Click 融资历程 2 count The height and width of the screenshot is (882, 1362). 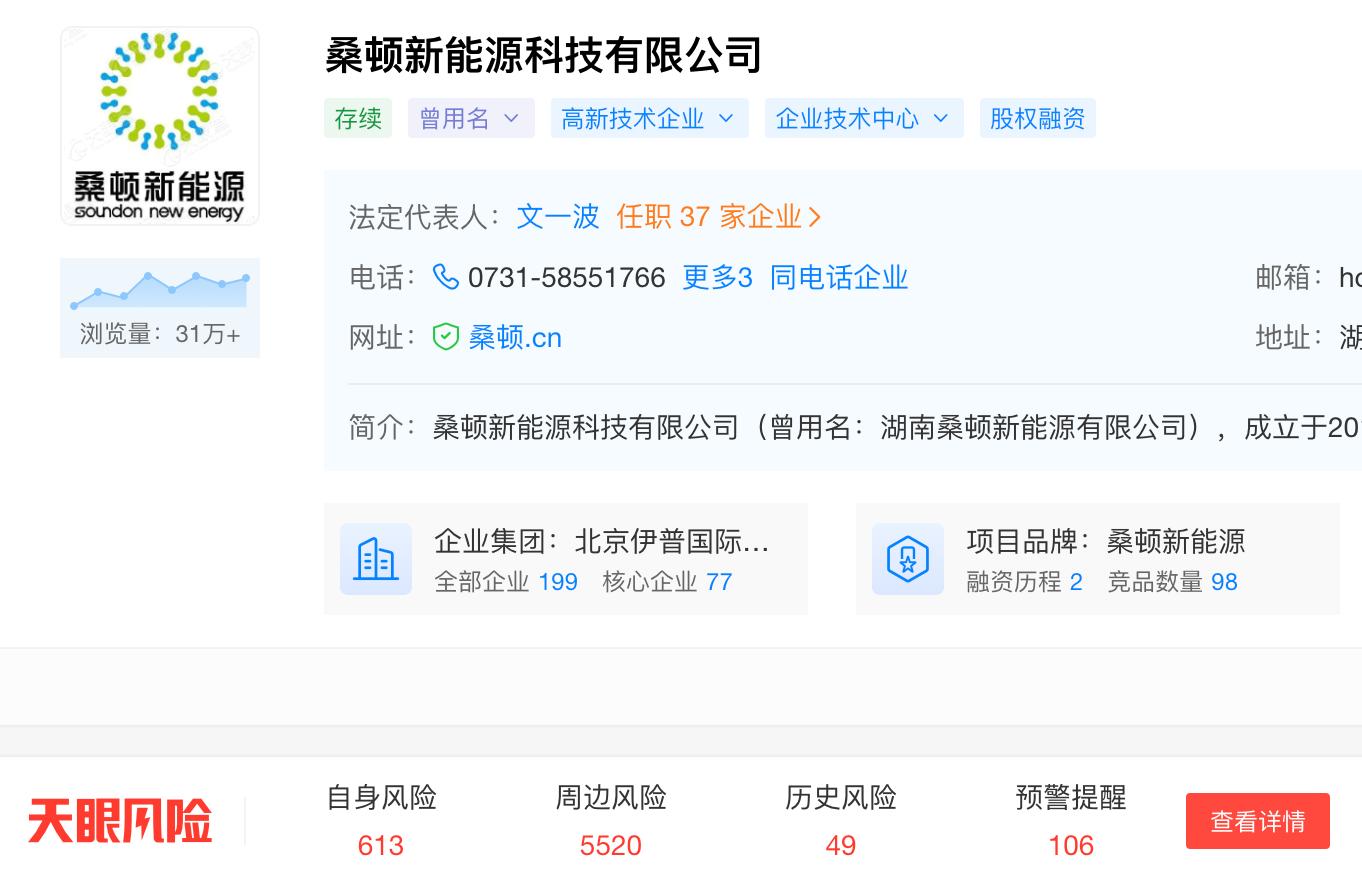point(1024,582)
